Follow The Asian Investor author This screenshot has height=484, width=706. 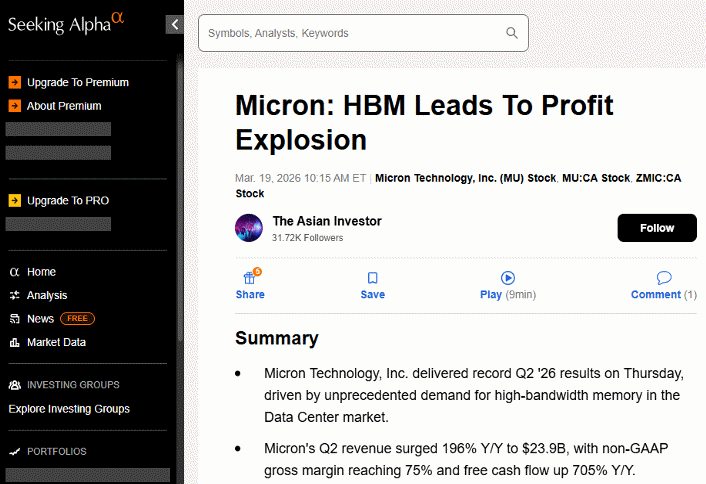tap(656, 228)
